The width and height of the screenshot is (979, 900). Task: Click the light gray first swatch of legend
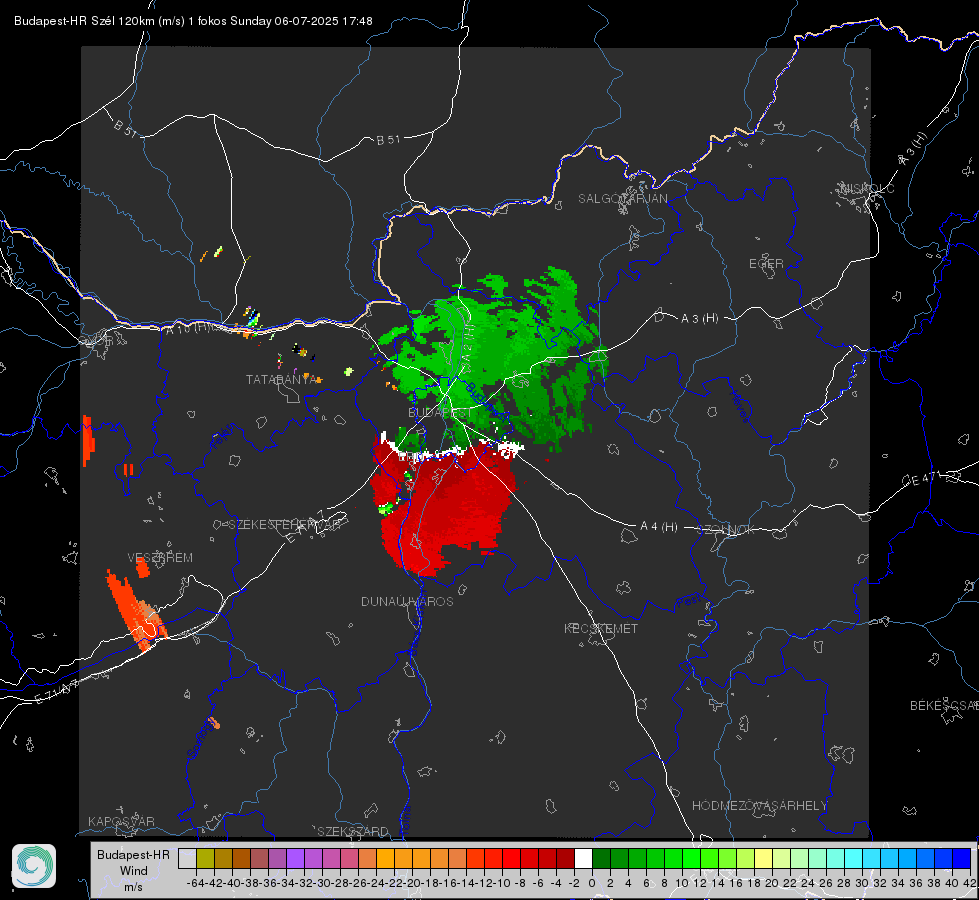click(187, 858)
